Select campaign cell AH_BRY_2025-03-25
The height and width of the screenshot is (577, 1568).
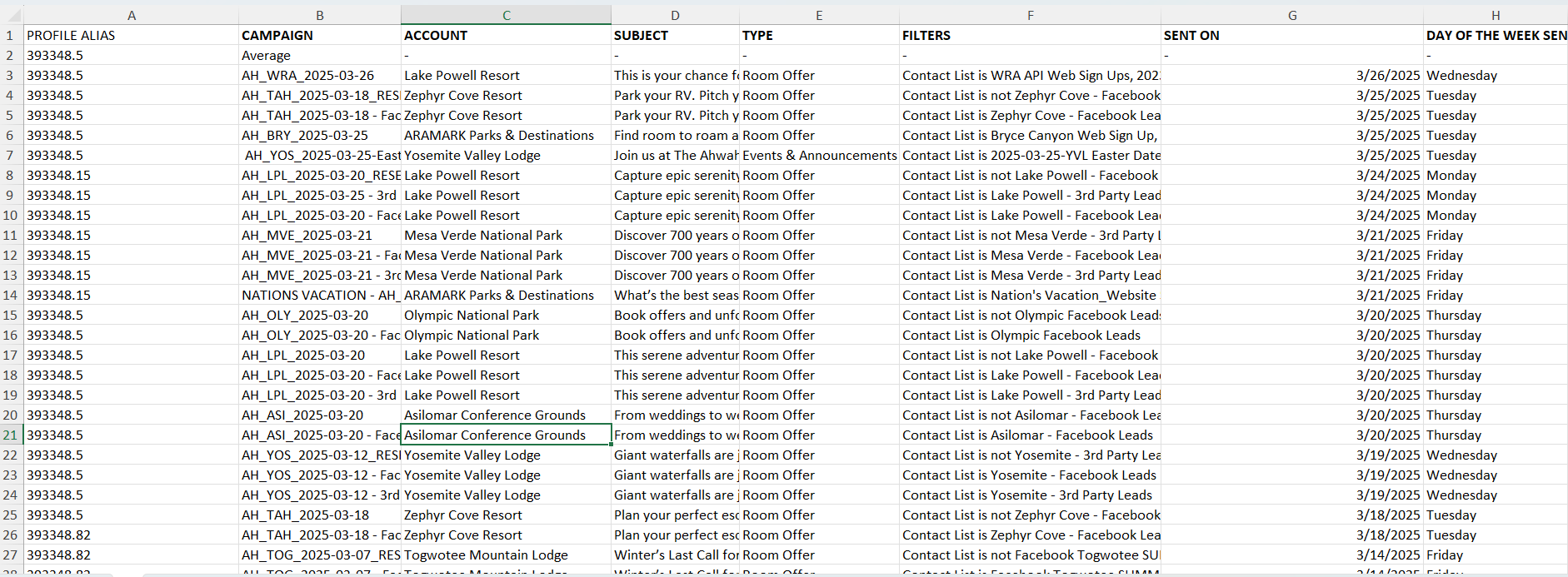[320, 135]
